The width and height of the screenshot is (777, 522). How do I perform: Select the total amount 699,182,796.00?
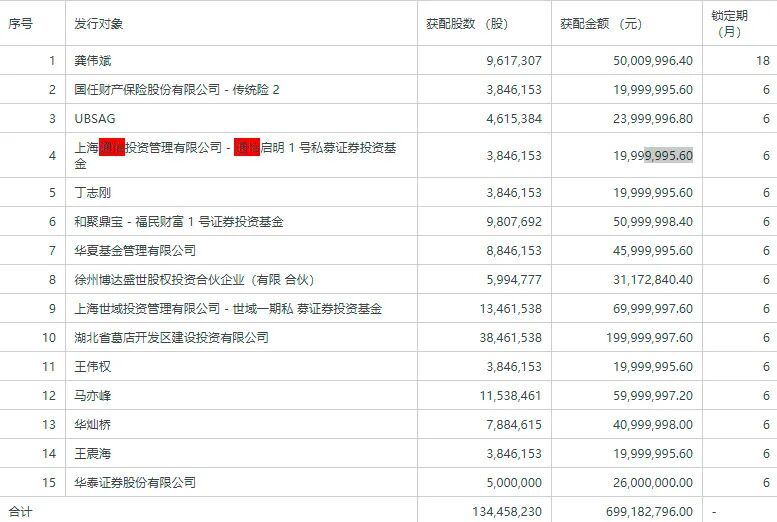pyautogui.click(x=649, y=512)
